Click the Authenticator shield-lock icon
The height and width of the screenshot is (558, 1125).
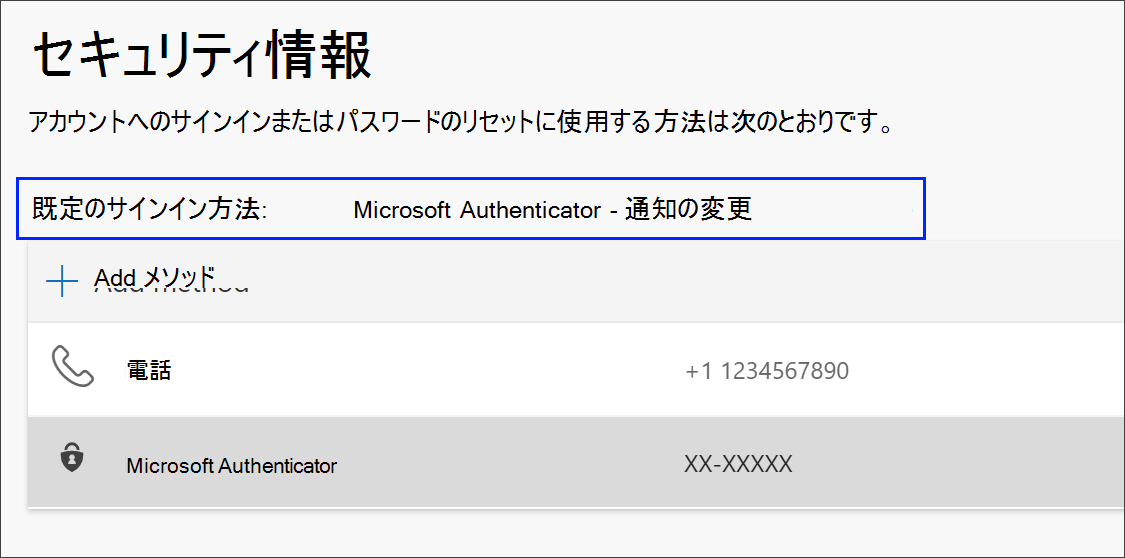tap(72, 458)
